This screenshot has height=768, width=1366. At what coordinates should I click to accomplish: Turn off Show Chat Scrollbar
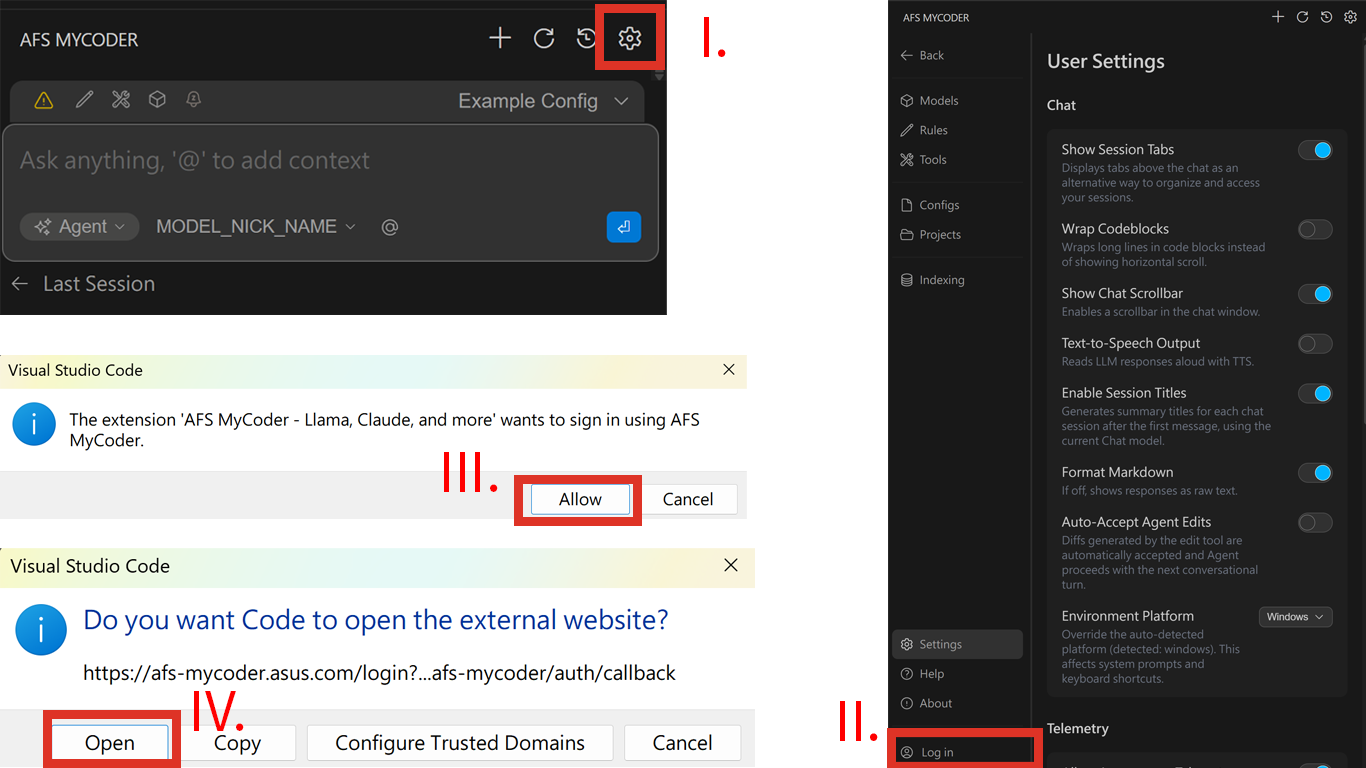pos(1315,294)
